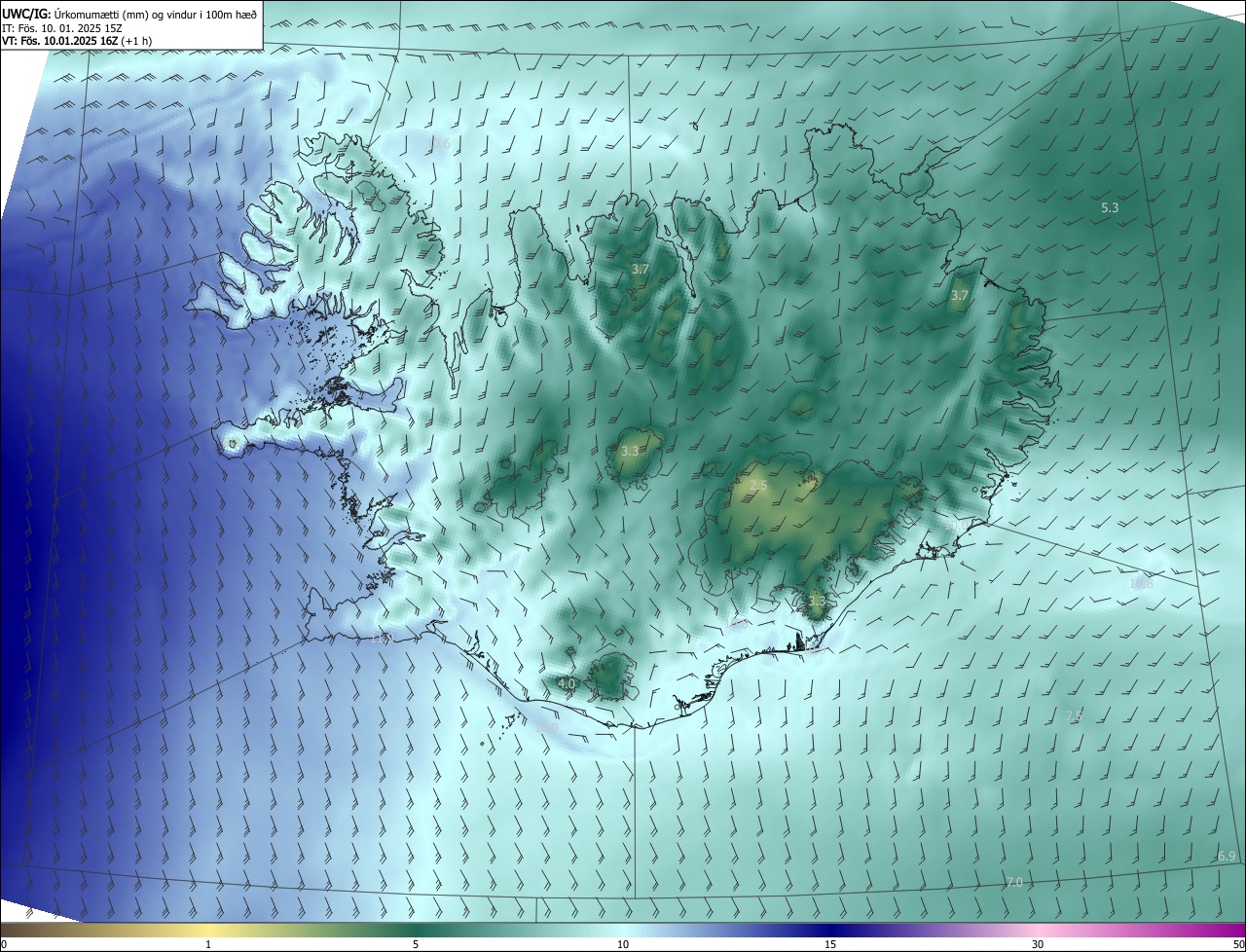Click the 7.5 value label over the sea

[x=1074, y=715]
